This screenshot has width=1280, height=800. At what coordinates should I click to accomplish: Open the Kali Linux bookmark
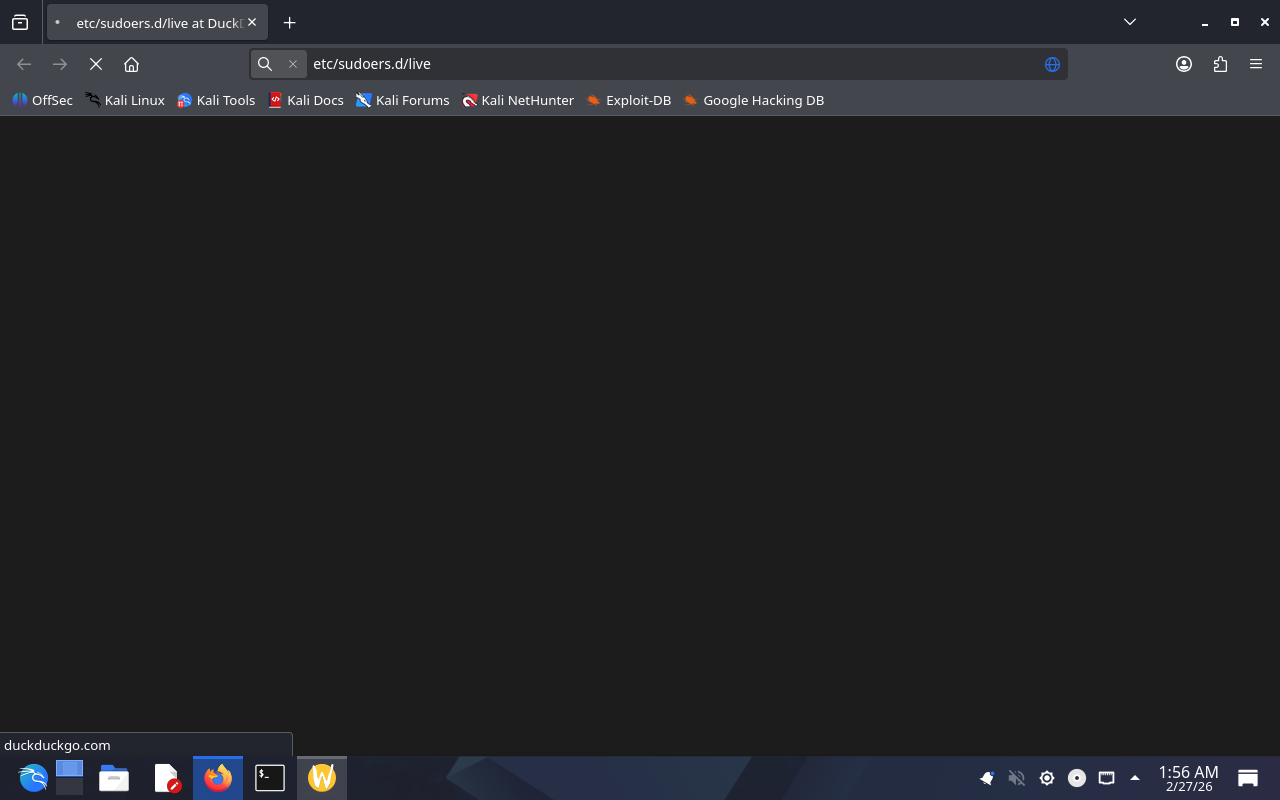125,100
